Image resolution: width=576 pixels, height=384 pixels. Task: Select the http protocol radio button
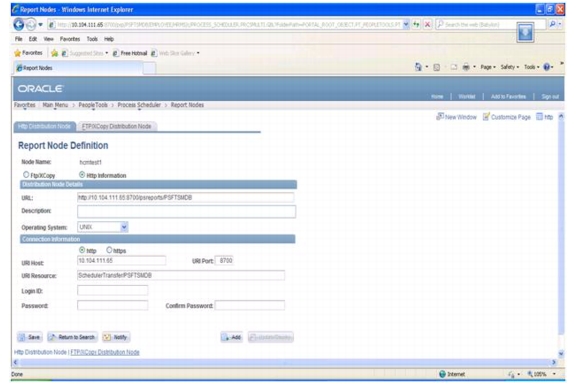point(82,250)
